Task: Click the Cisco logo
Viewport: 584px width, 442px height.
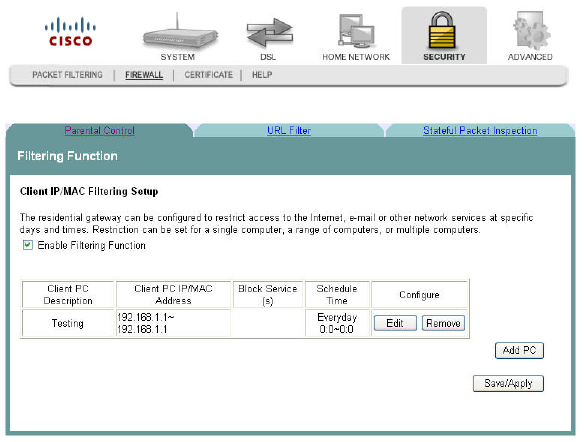Action: [x=70, y=32]
